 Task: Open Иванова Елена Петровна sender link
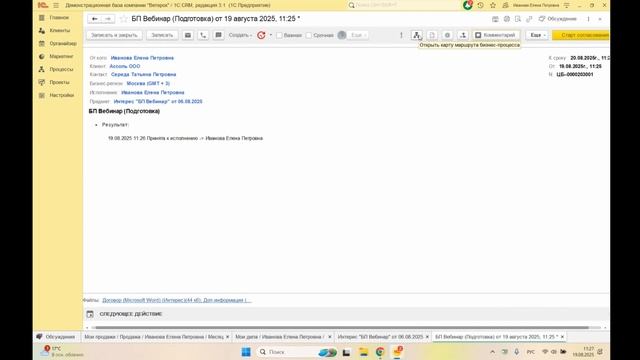click(x=142, y=58)
